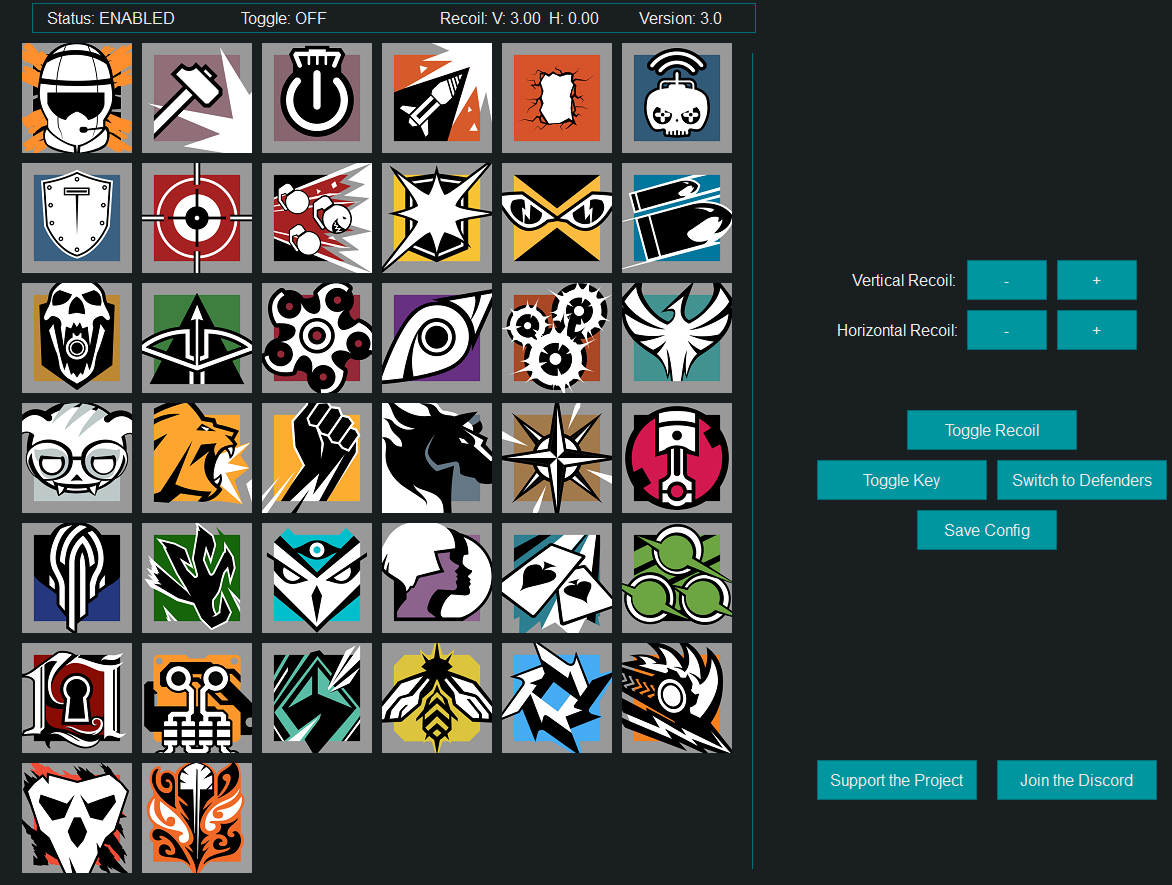Choose the Montagne shield operator icon
The width and height of the screenshot is (1172, 885).
point(77,218)
